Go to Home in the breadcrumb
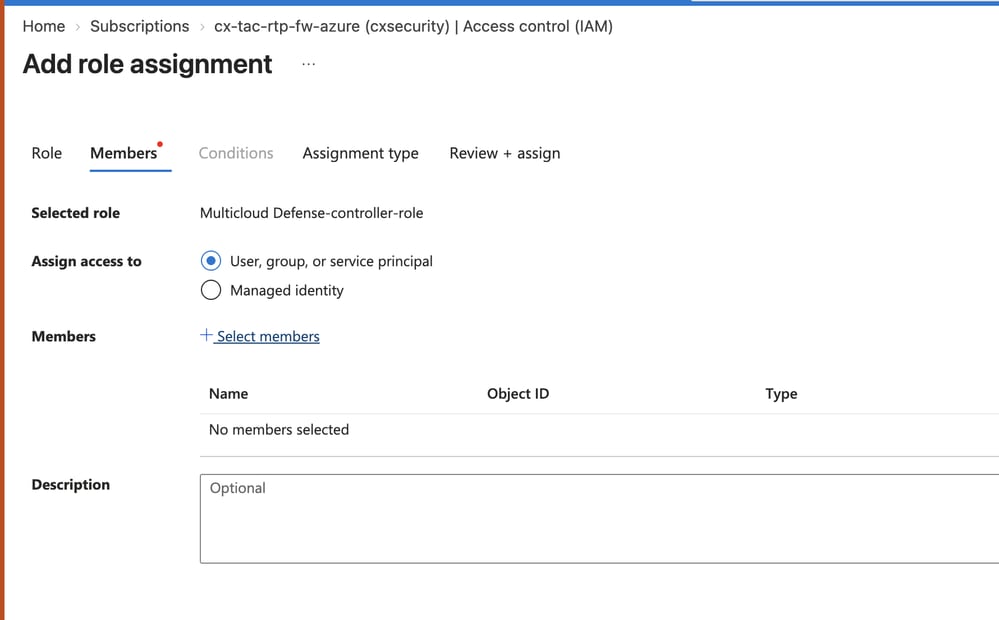 tap(44, 26)
